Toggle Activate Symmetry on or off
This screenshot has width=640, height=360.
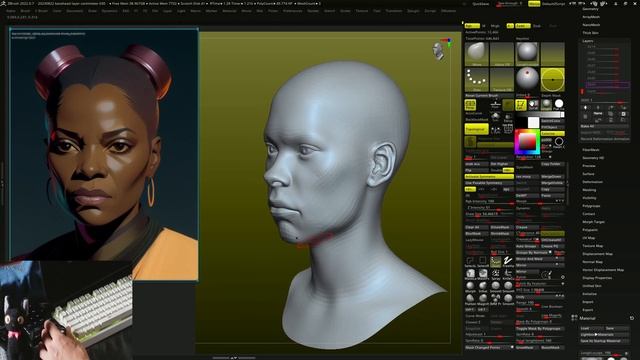tap(489, 177)
